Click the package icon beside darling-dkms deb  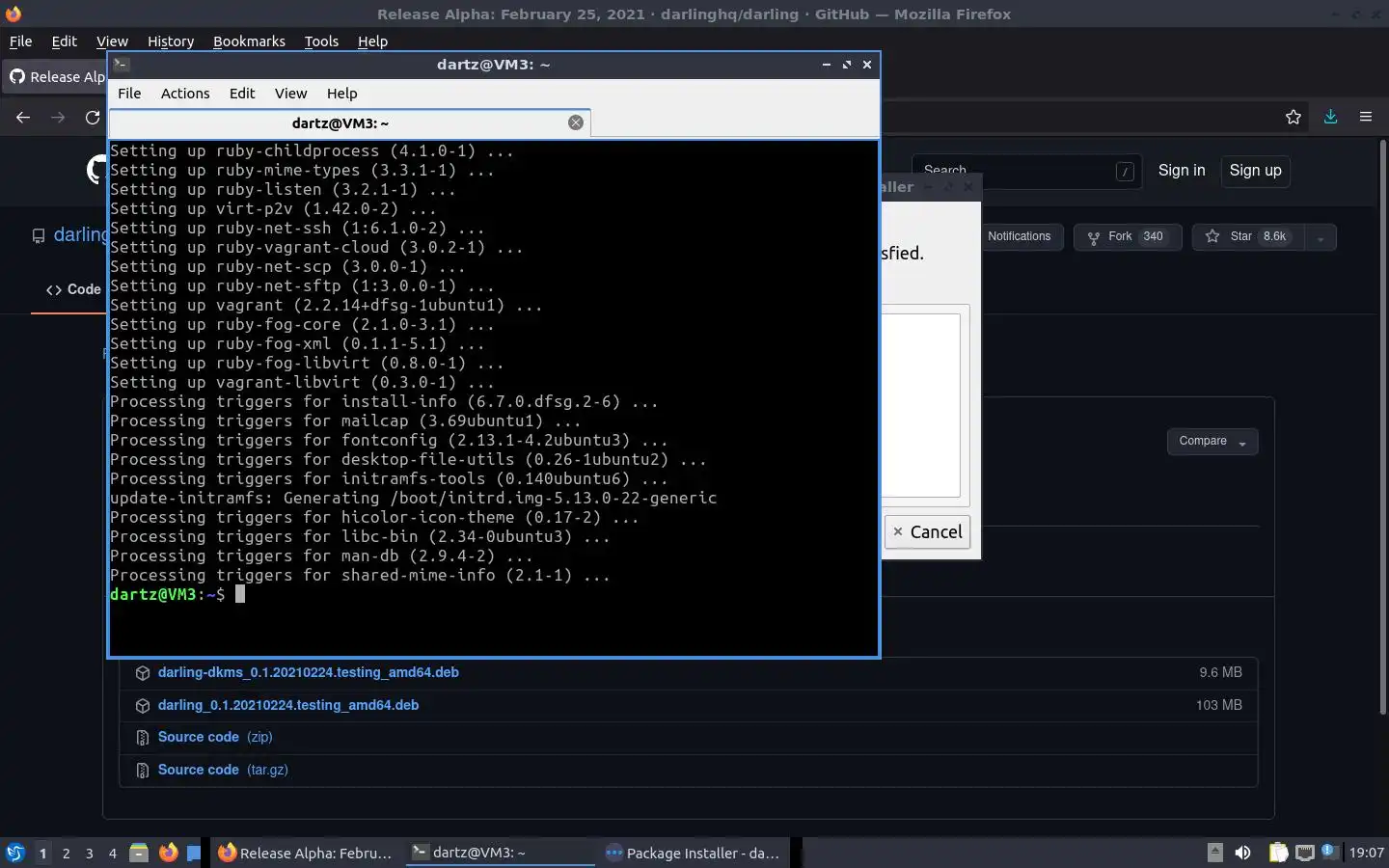click(142, 673)
